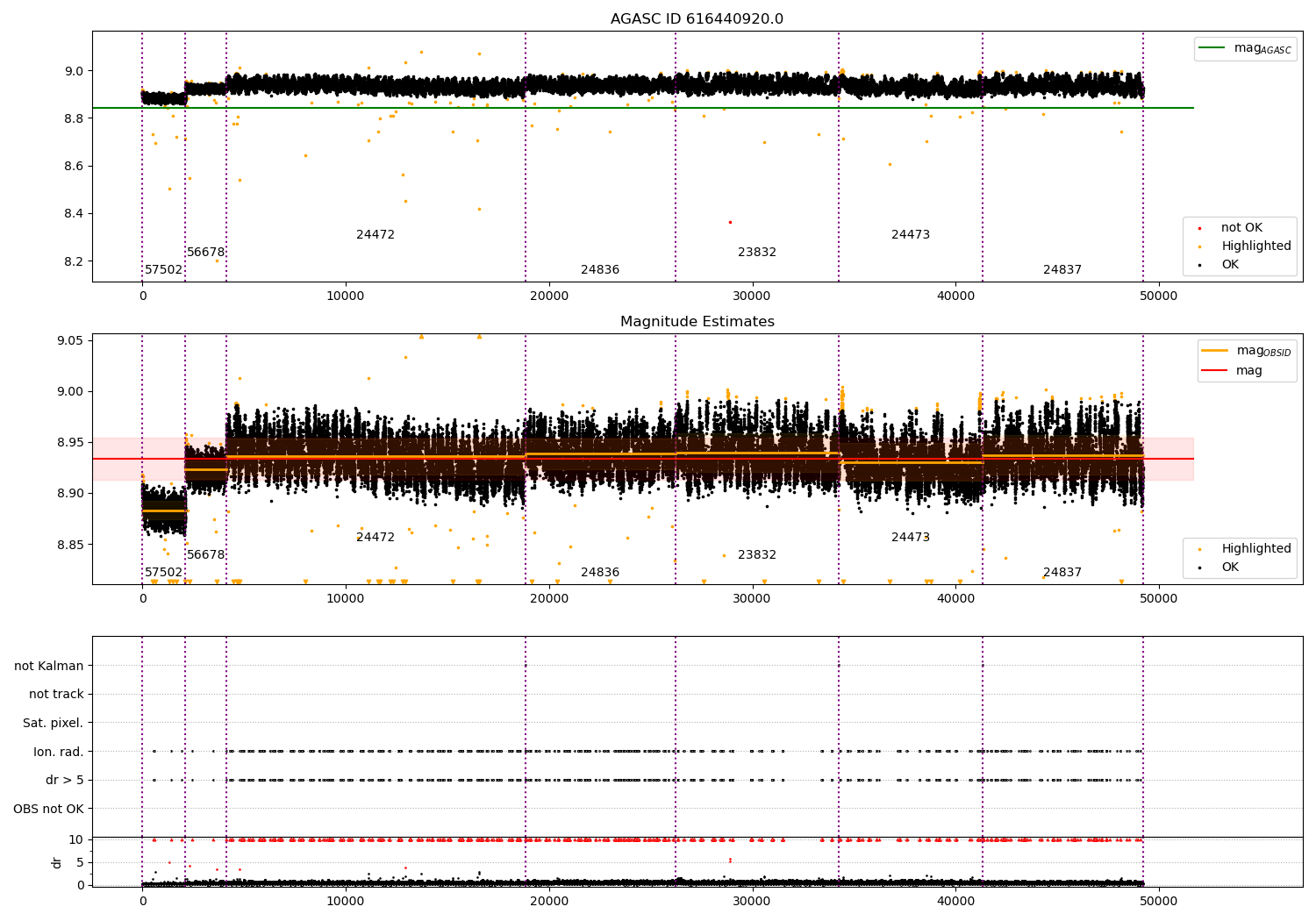Click the 'Sat. pixel.' axis label

pyautogui.click(x=53, y=723)
